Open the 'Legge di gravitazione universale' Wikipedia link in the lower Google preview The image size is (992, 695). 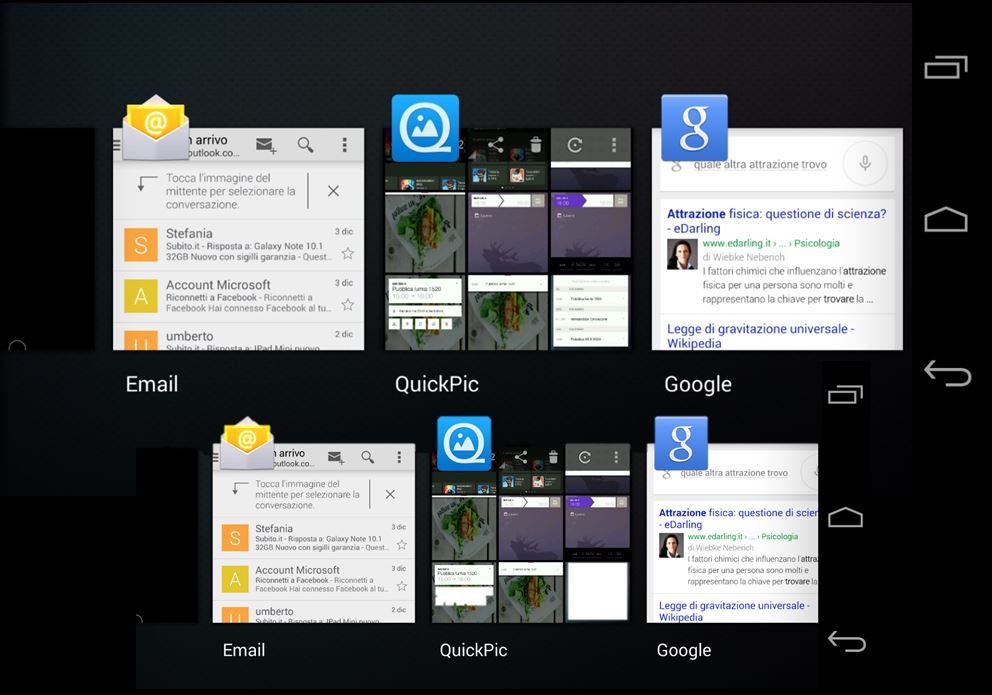[x=734, y=611]
